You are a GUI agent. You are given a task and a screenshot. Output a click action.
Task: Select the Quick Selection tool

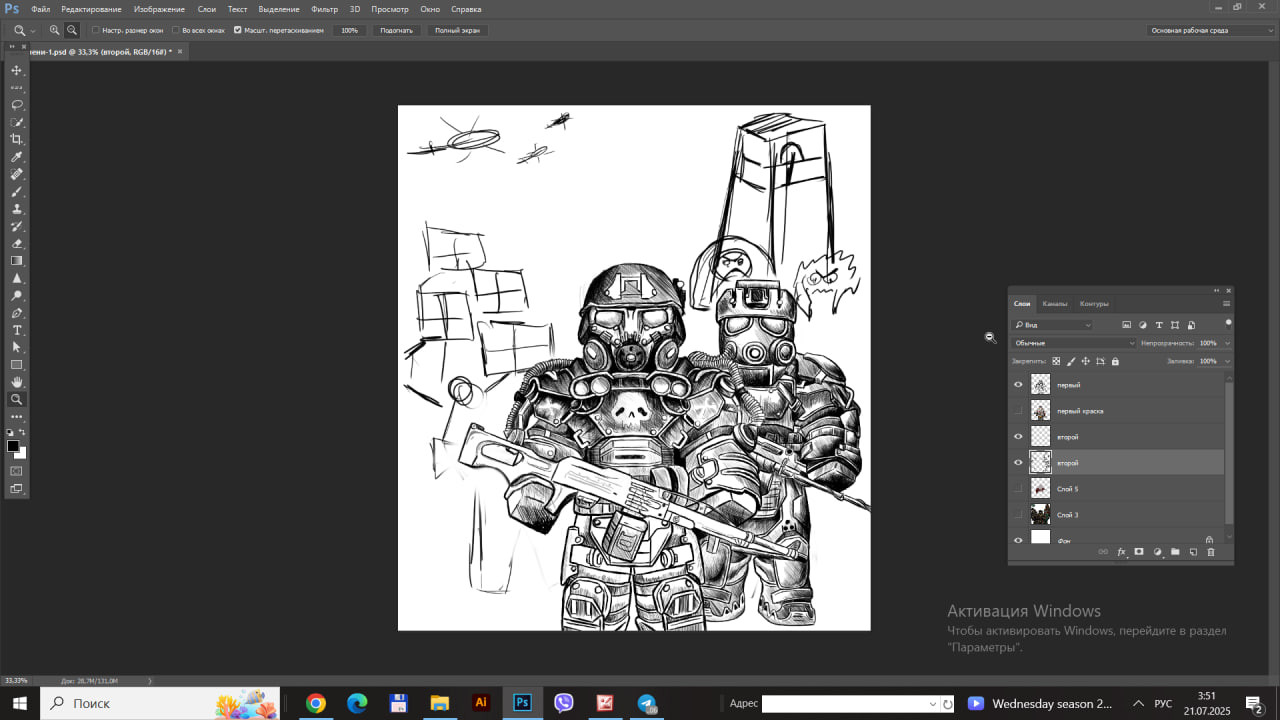[16, 122]
